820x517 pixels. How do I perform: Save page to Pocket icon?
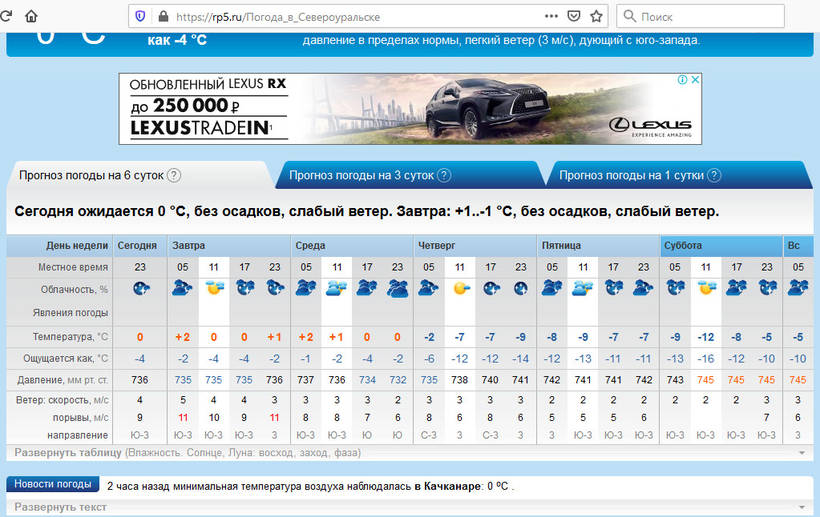574,17
